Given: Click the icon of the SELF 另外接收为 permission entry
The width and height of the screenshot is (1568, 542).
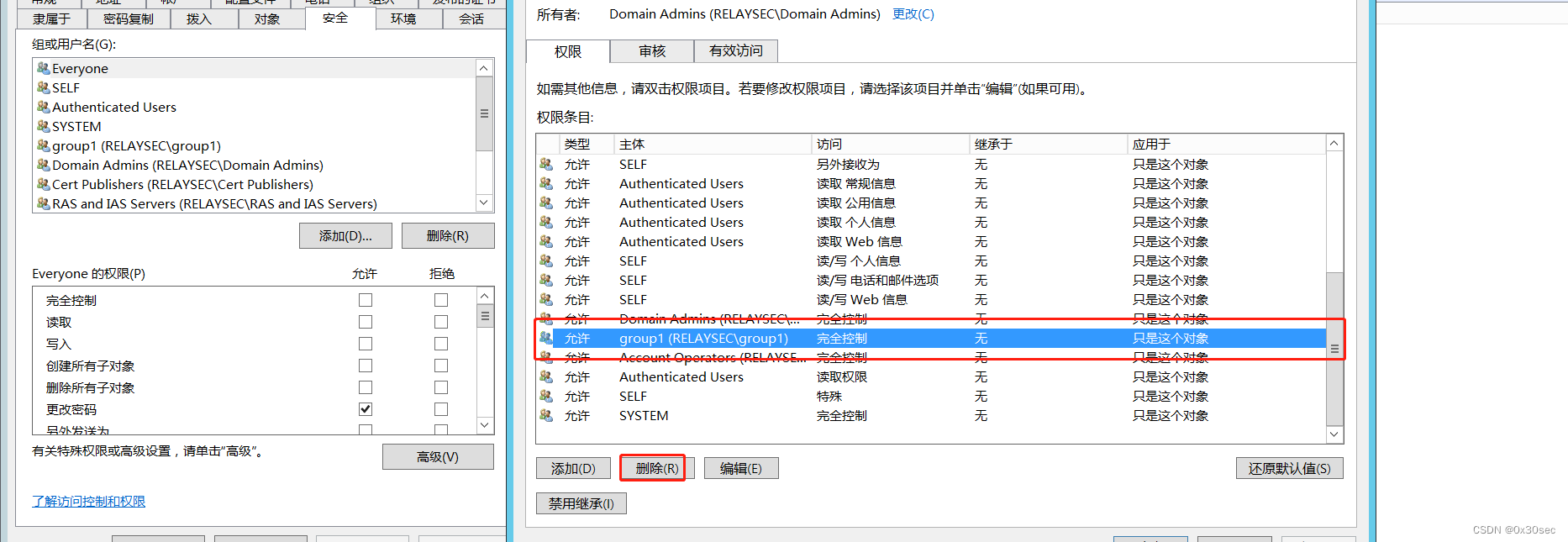Looking at the screenshot, I should pos(546,164).
